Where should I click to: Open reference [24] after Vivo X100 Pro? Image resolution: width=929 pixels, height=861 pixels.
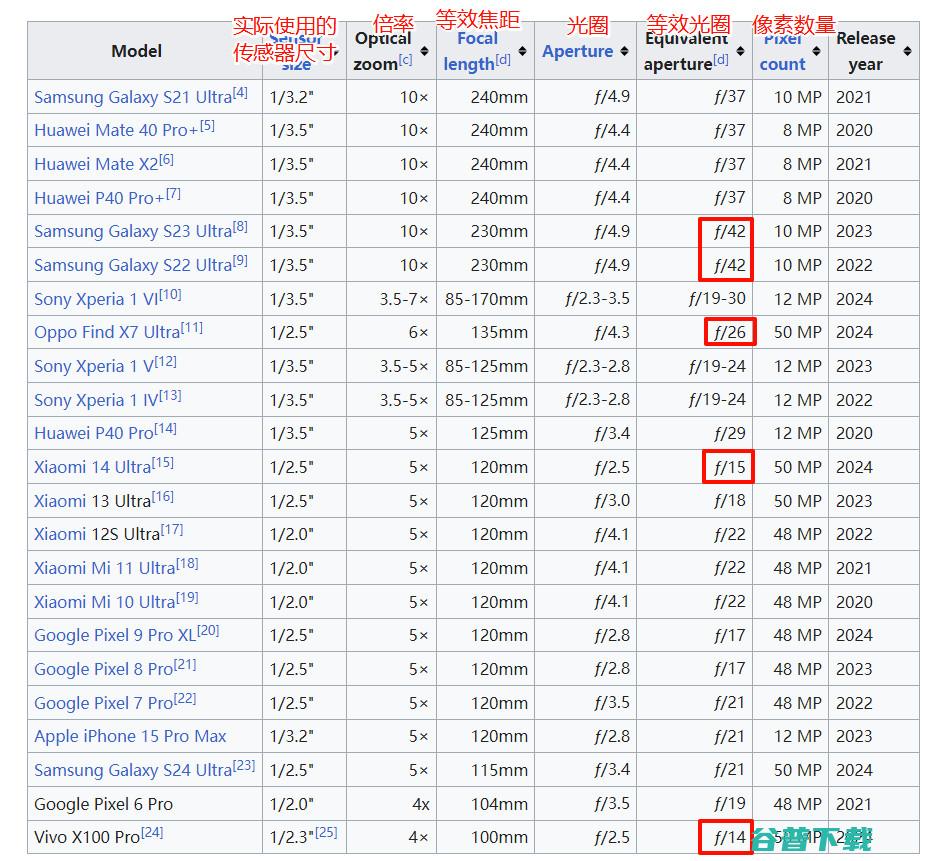click(x=152, y=832)
